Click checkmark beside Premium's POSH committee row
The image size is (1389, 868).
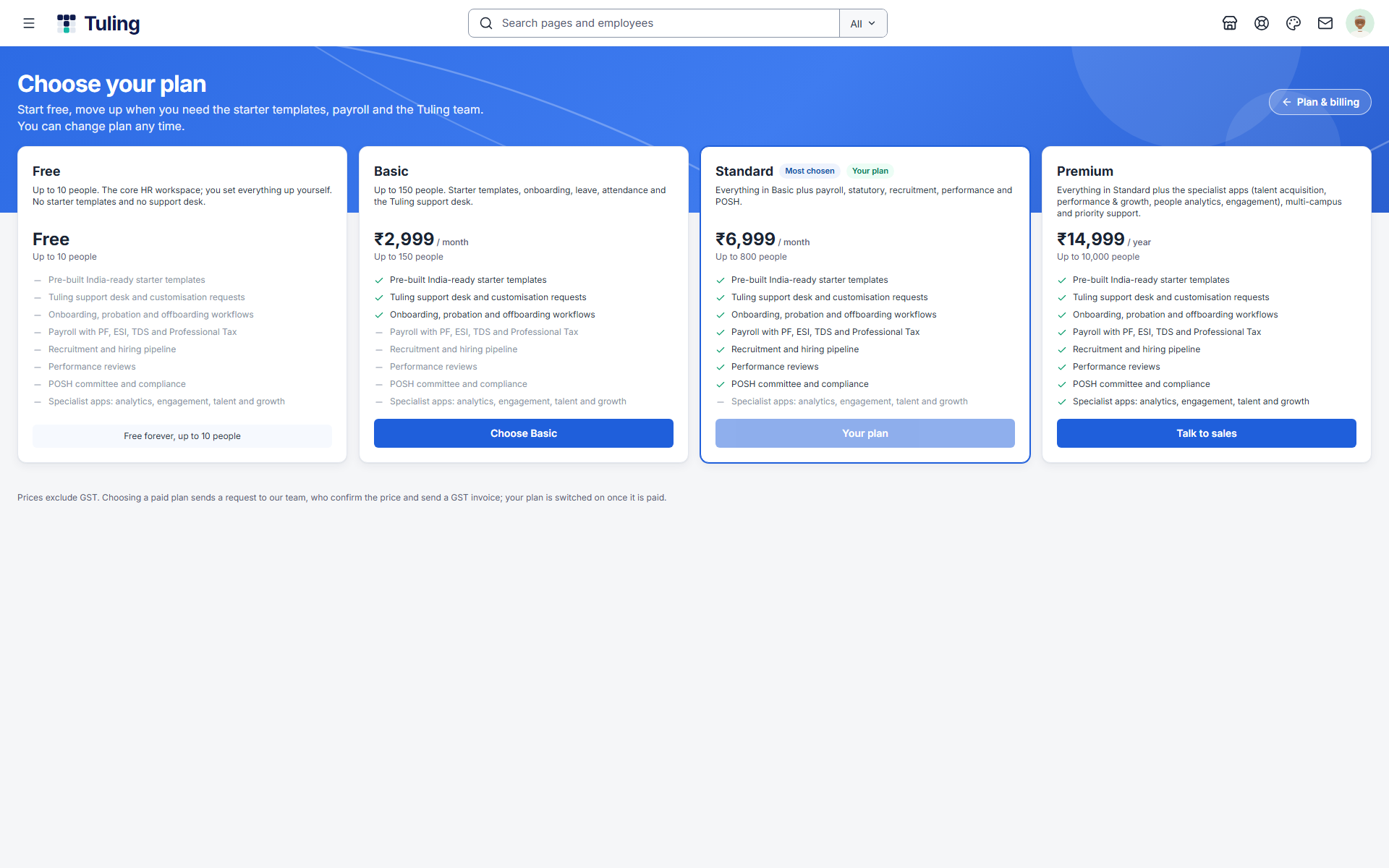[1062, 385]
